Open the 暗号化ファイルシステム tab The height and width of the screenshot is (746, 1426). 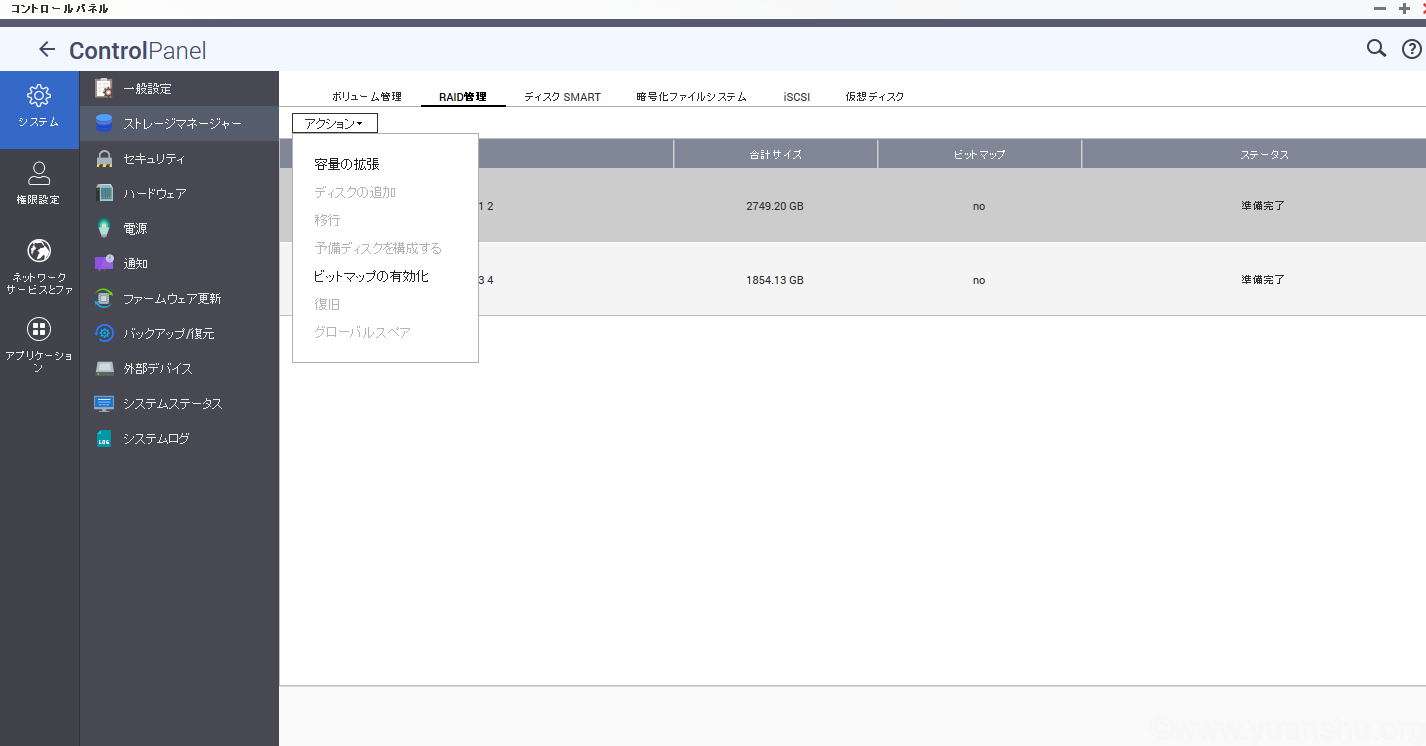[x=692, y=97]
